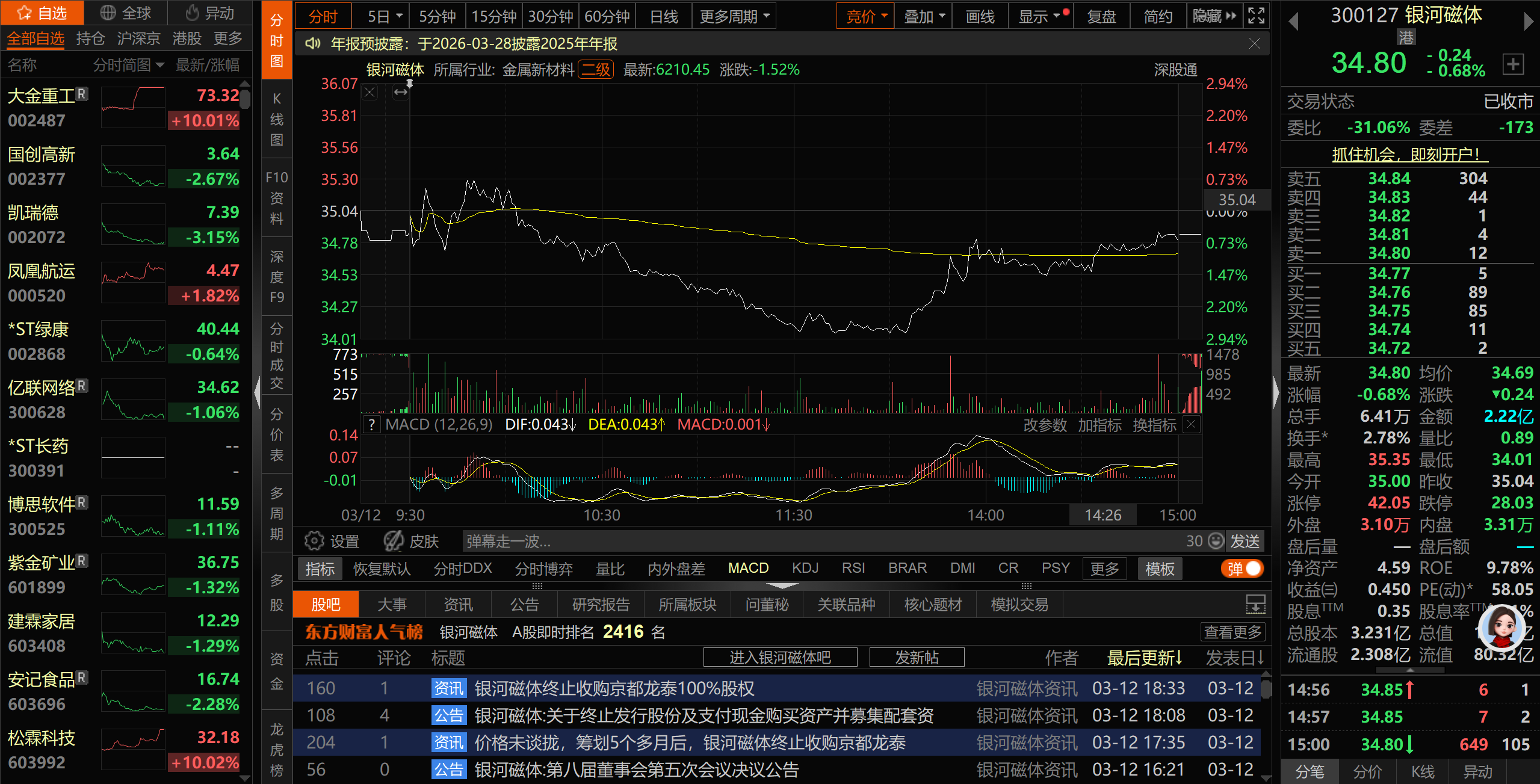Click the emoji smiley in barrage input
Image resolution: width=1540 pixels, height=784 pixels.
pos(1216,541)
